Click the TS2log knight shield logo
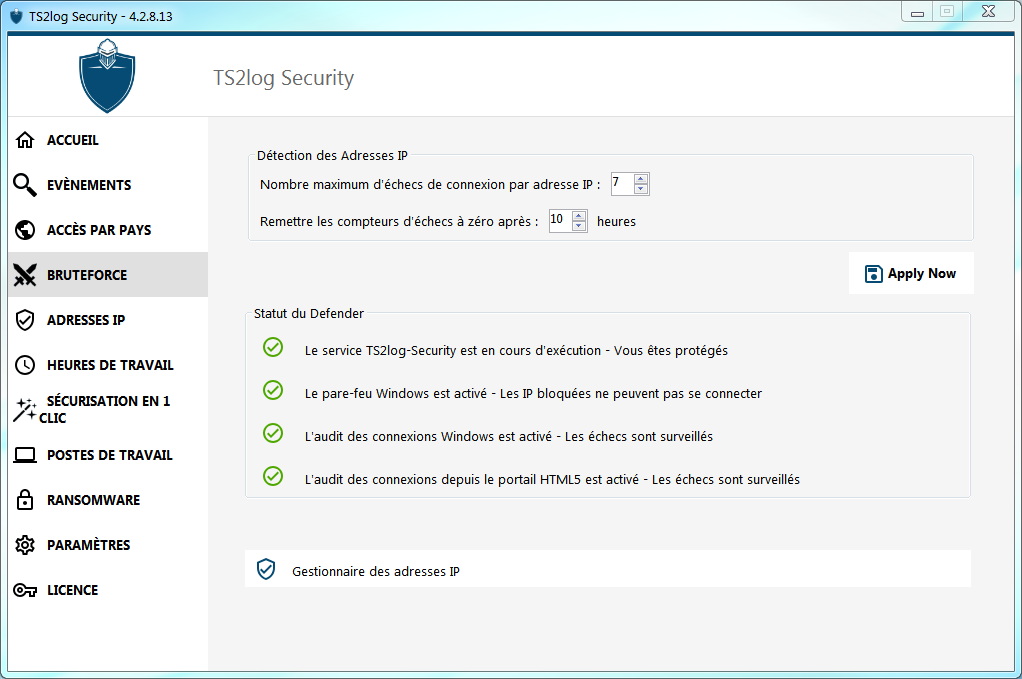Image resolution: width=1022 pixels, height=679 pixels. (x=107, y=76)
